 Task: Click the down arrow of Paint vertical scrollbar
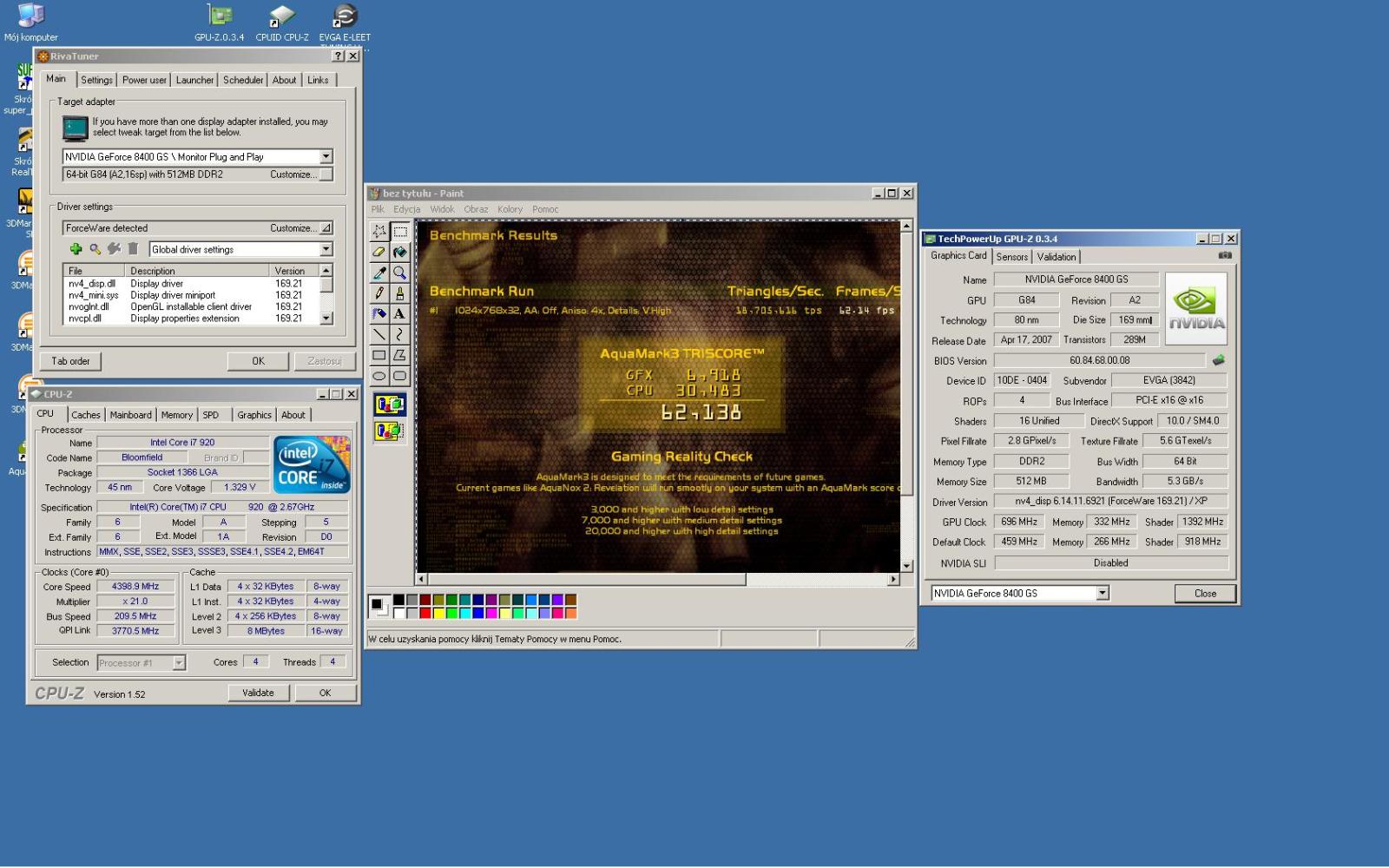click(x=907, y=566)
